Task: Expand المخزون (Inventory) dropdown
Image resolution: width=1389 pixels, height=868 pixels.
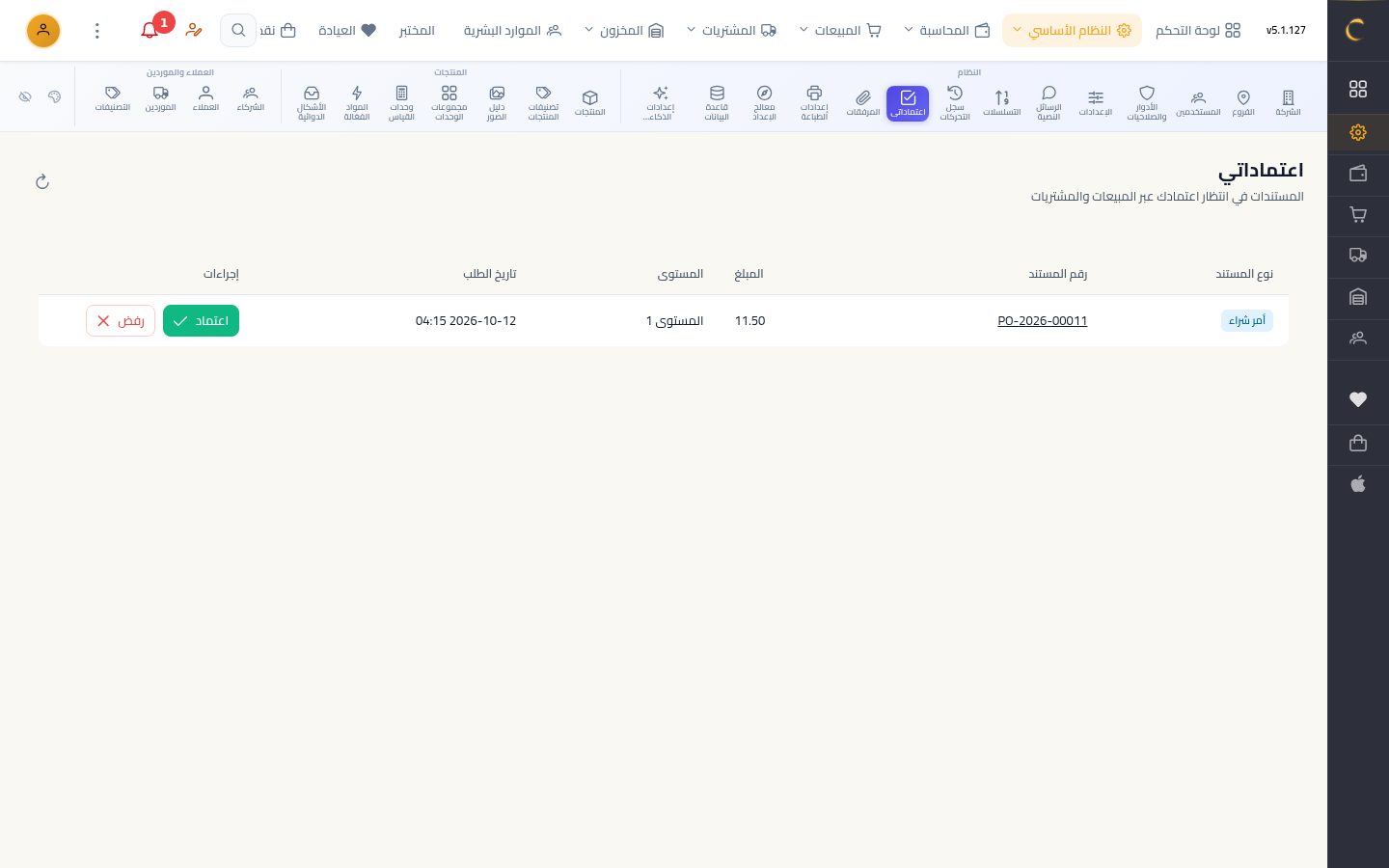Action: [x=624, y=31]
